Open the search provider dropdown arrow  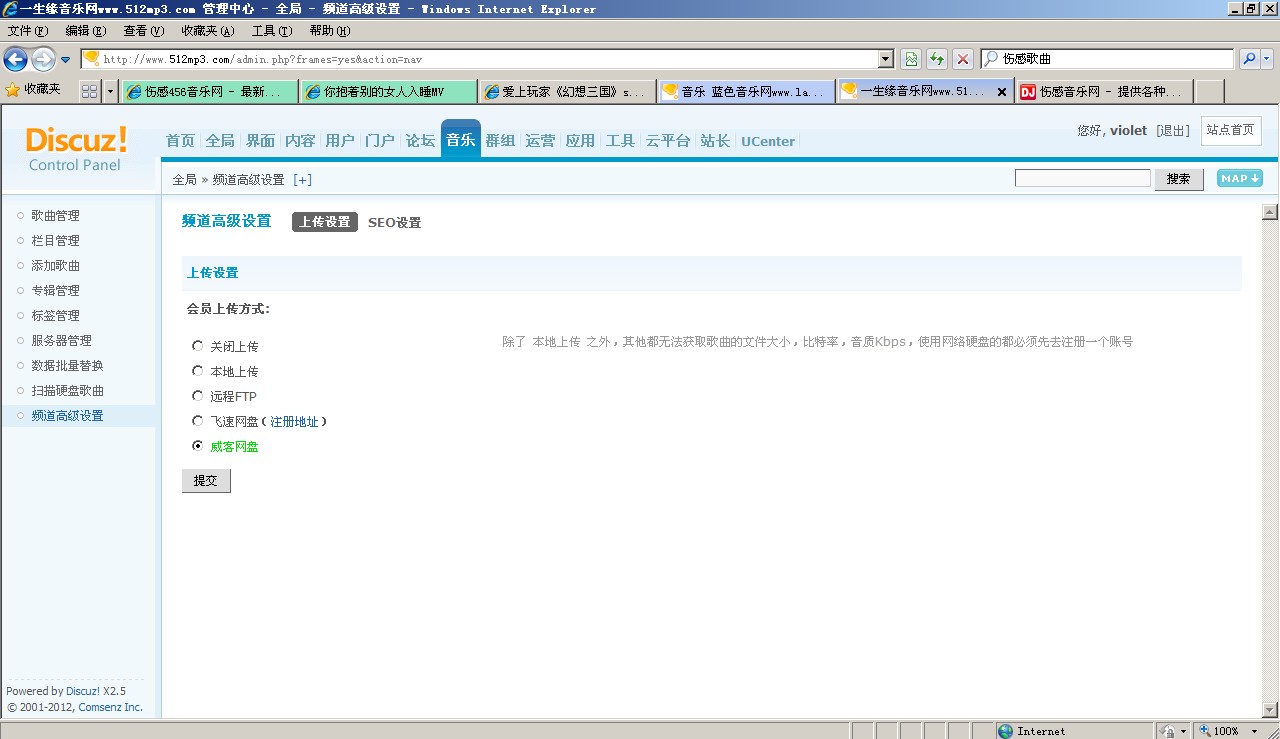pyautogui.click(x=1267, y=59)
